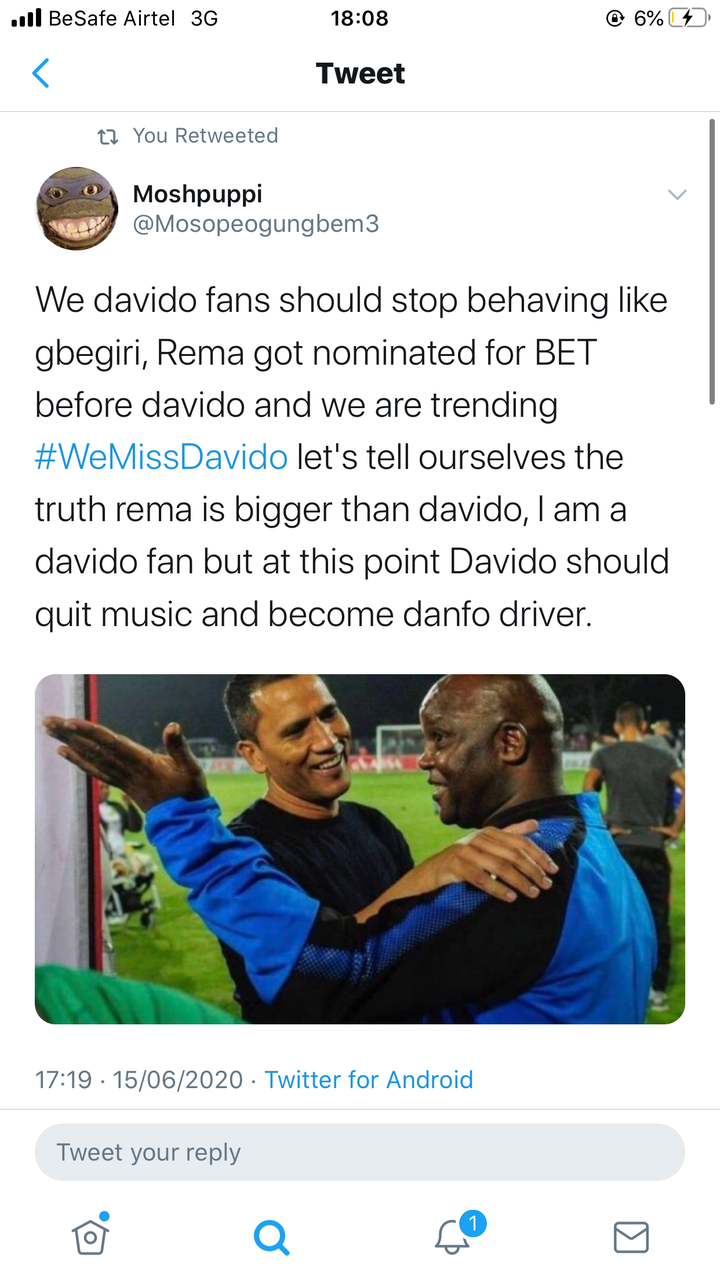The height and width of the screenshot is (1280, 720).
Task: Open the Twitter for Android link
Action: [x=368, y=1080]
